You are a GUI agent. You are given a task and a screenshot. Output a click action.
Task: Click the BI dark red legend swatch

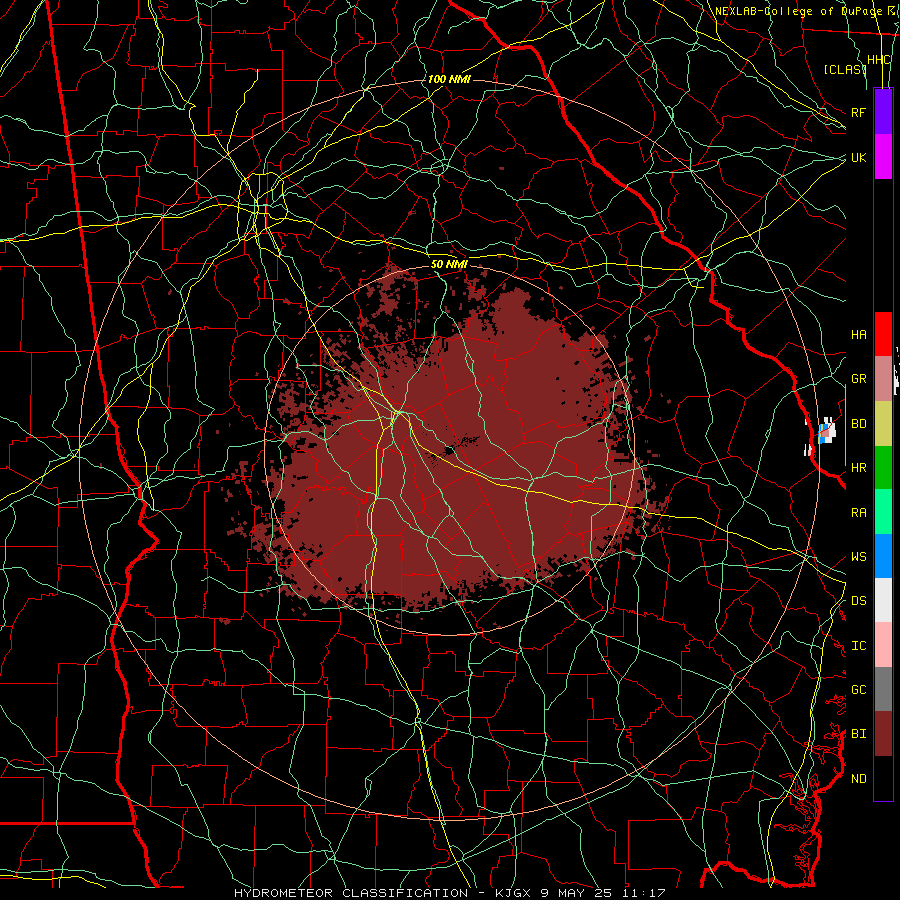pyautogui.click(x=883, y=733)
